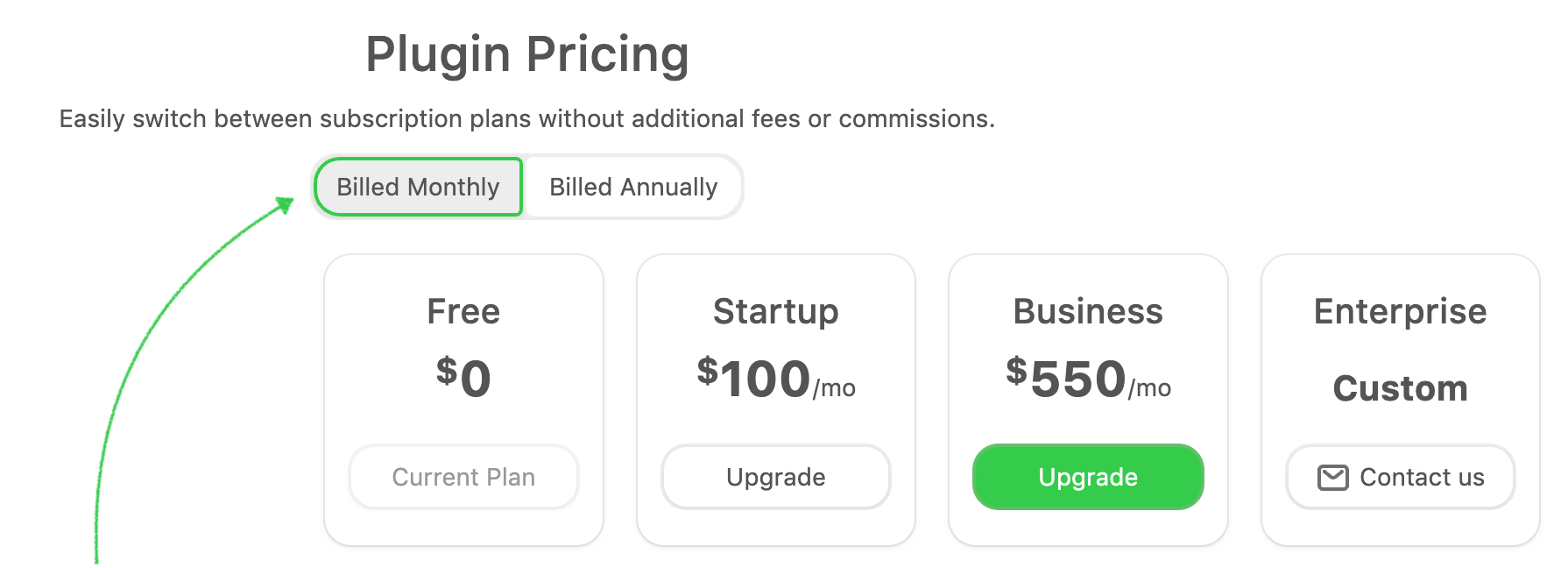Upgrade to the Startup plan

click(x=775, y=477)
